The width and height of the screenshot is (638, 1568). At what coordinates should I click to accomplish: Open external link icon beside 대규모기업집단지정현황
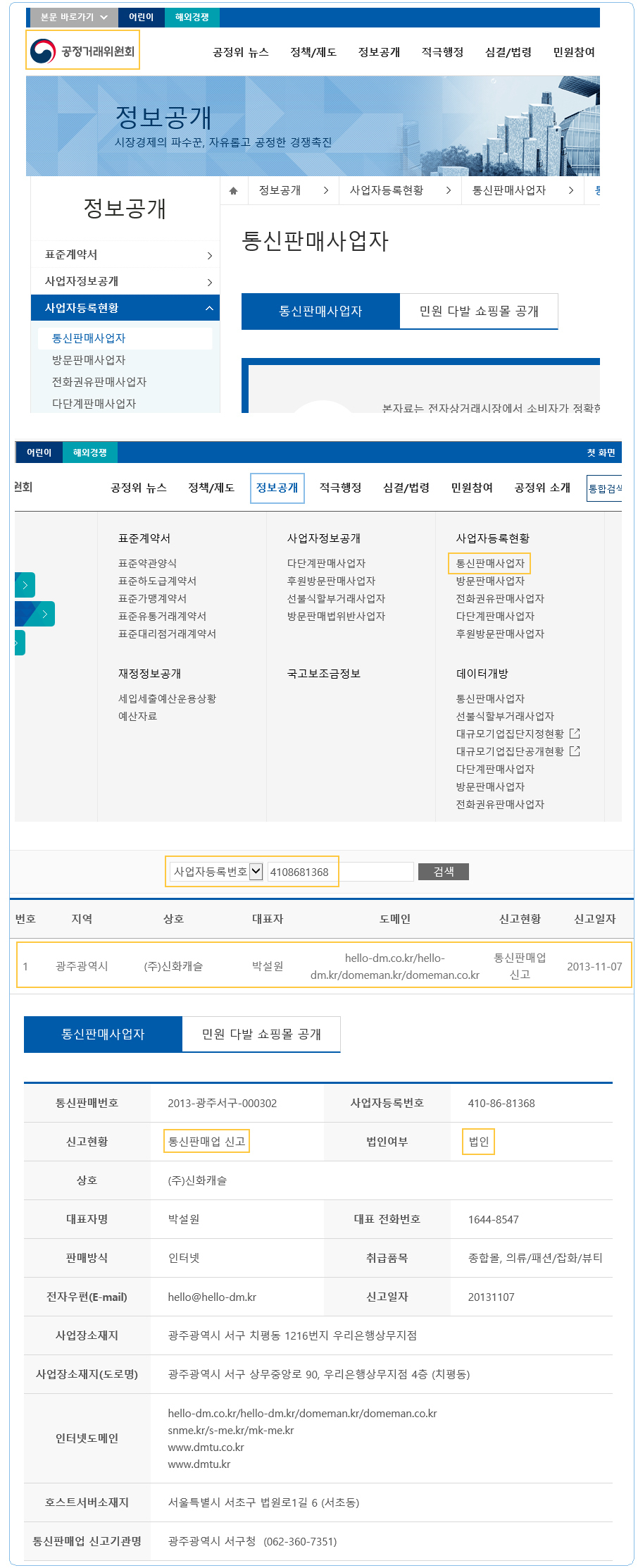(575, 734)
